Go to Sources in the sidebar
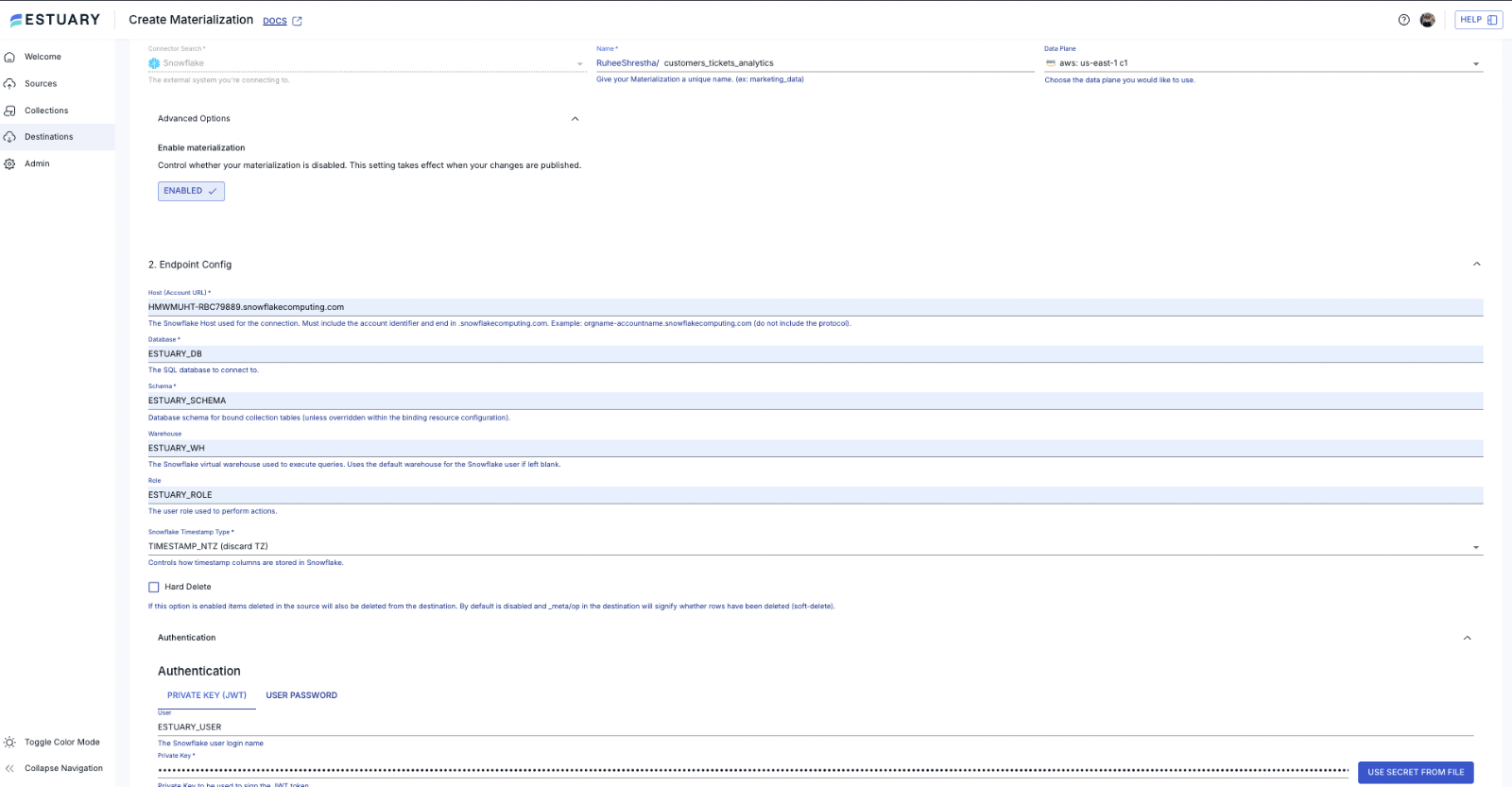 tap(41, 84)
